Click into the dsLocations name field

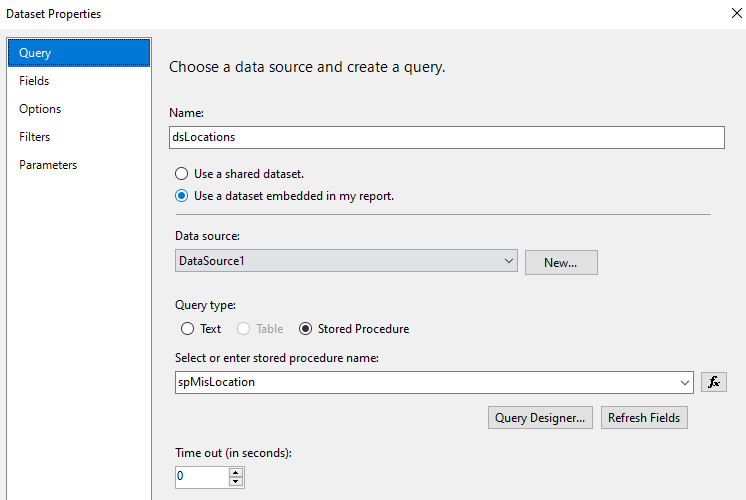pos(447,137)
